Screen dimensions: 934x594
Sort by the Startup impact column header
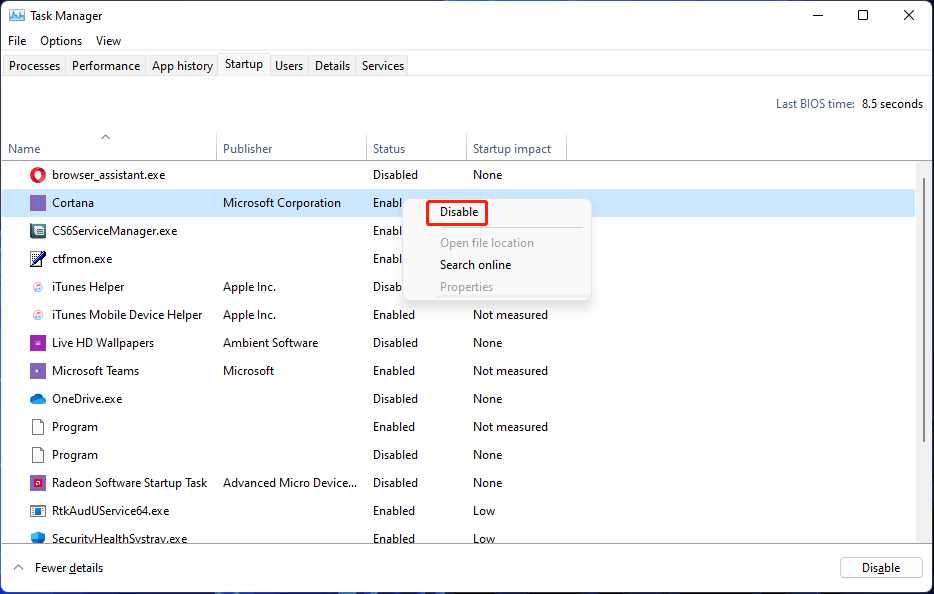516,147
